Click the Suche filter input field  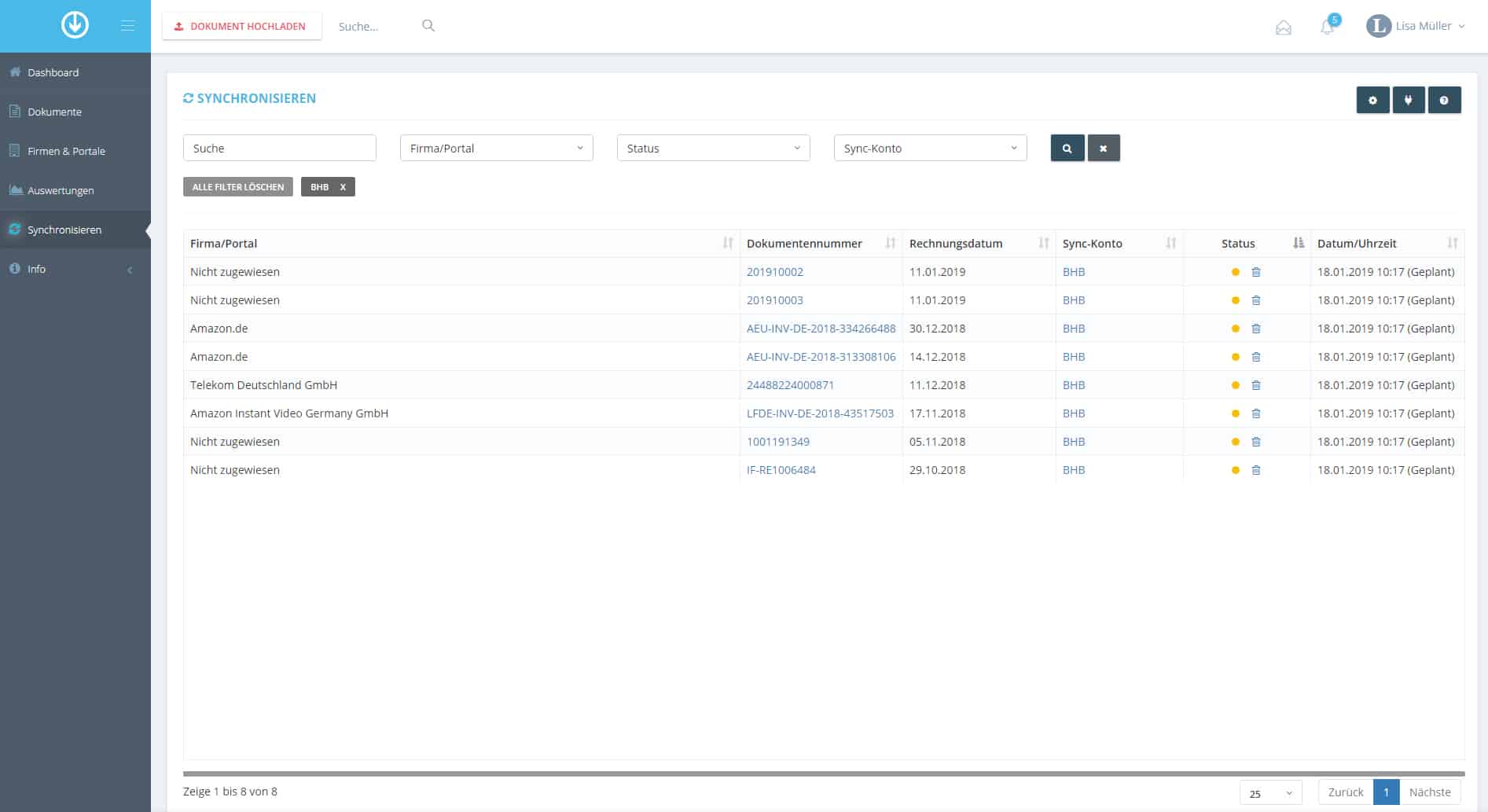pos(280,148)
